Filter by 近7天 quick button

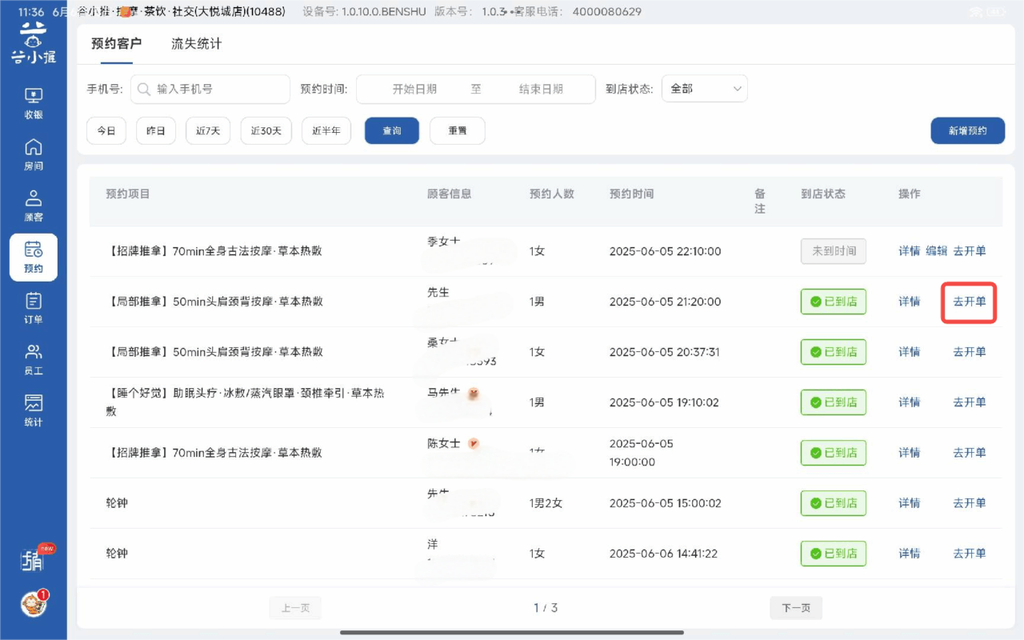(208, 131)
